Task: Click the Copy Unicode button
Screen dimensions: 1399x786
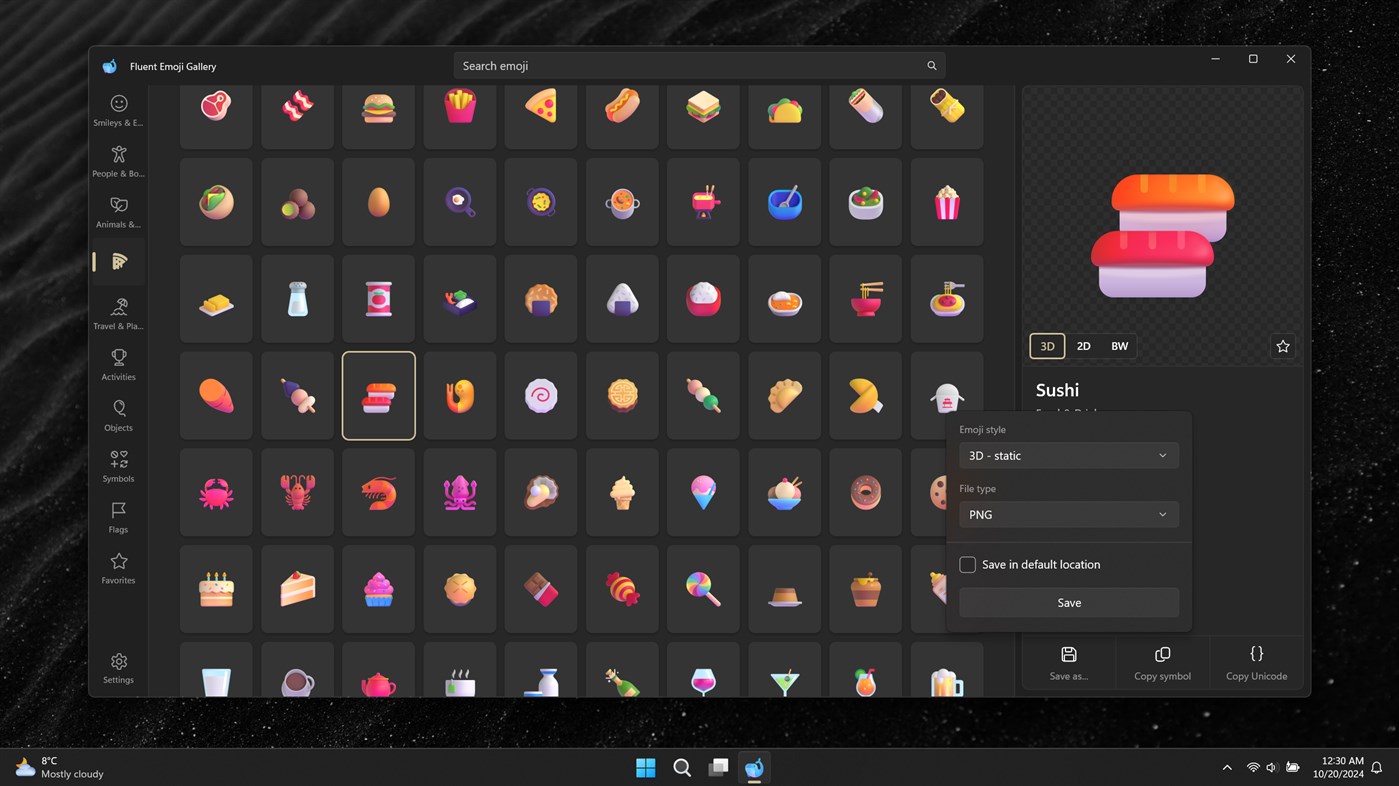Action: tap(1257, 663)
